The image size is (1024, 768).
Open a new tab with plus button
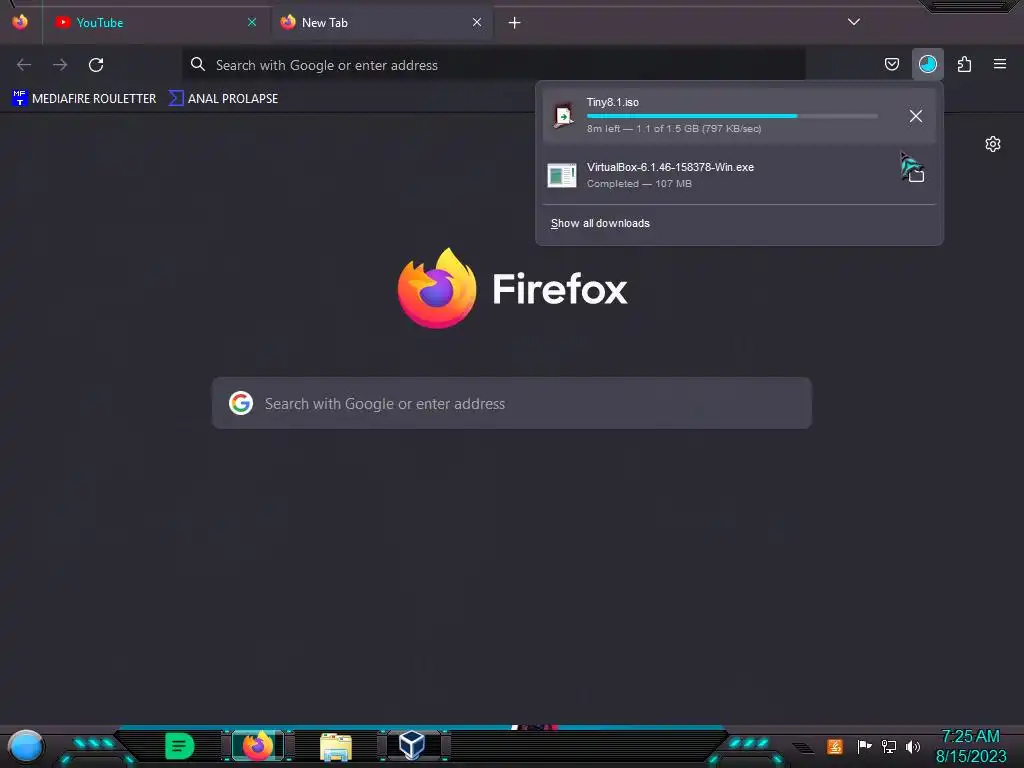coord(515,23)
